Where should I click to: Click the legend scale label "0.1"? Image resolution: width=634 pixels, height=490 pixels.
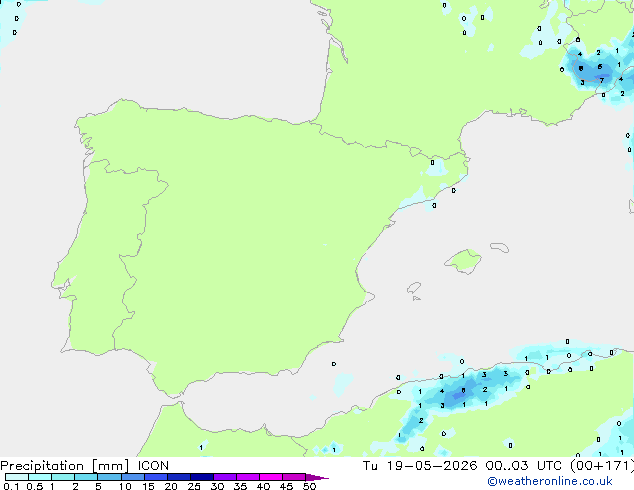point(11,486)
